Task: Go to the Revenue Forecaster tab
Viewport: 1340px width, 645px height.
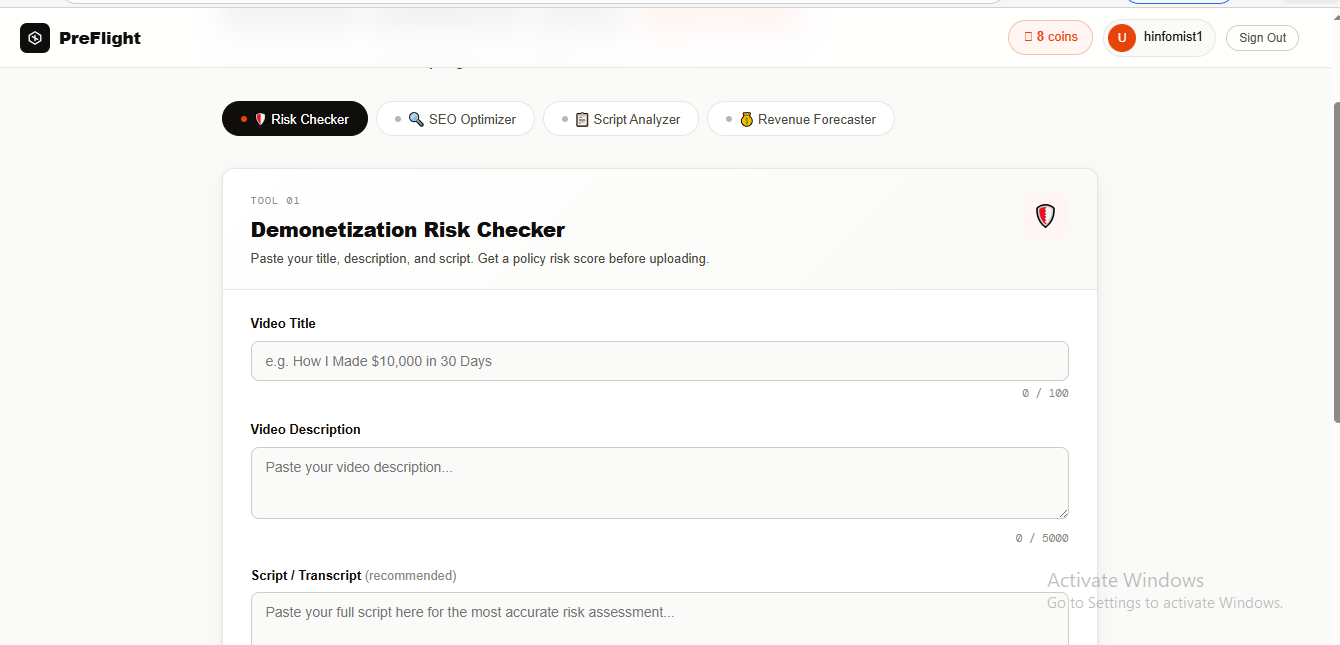Action: click(x=801, y=119)
